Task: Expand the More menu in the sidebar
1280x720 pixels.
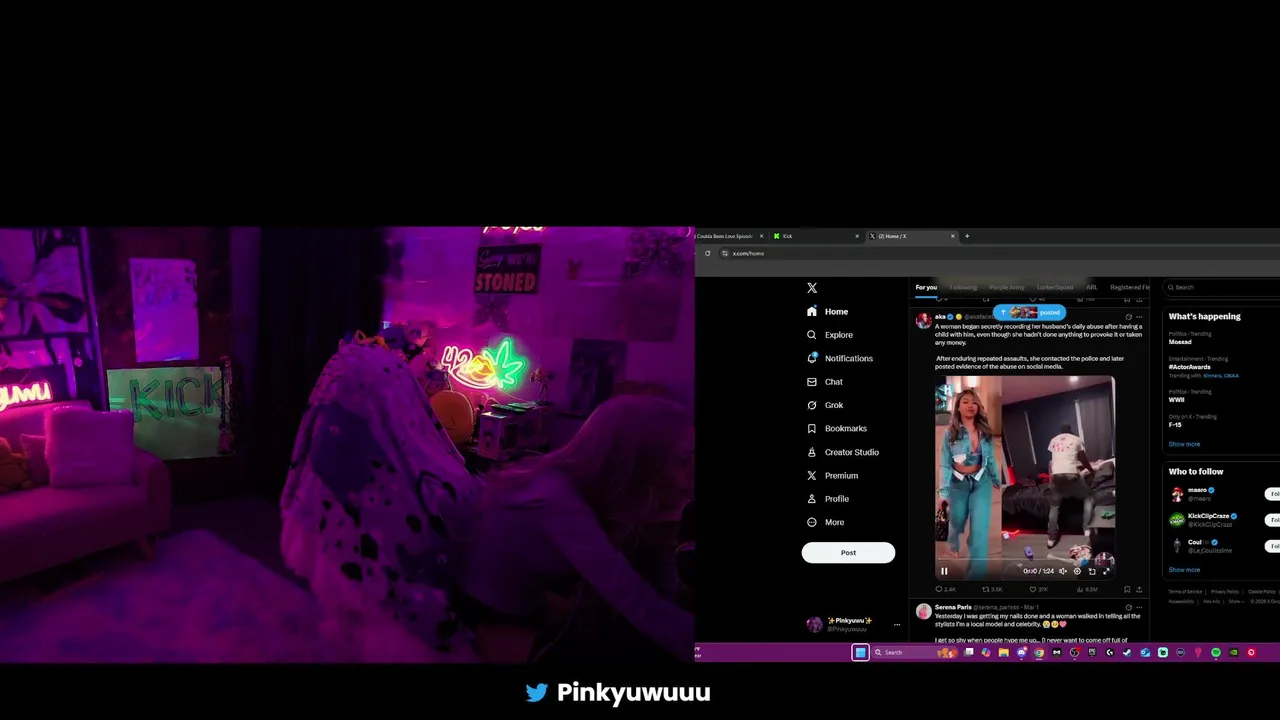Action: coord(825,522)
